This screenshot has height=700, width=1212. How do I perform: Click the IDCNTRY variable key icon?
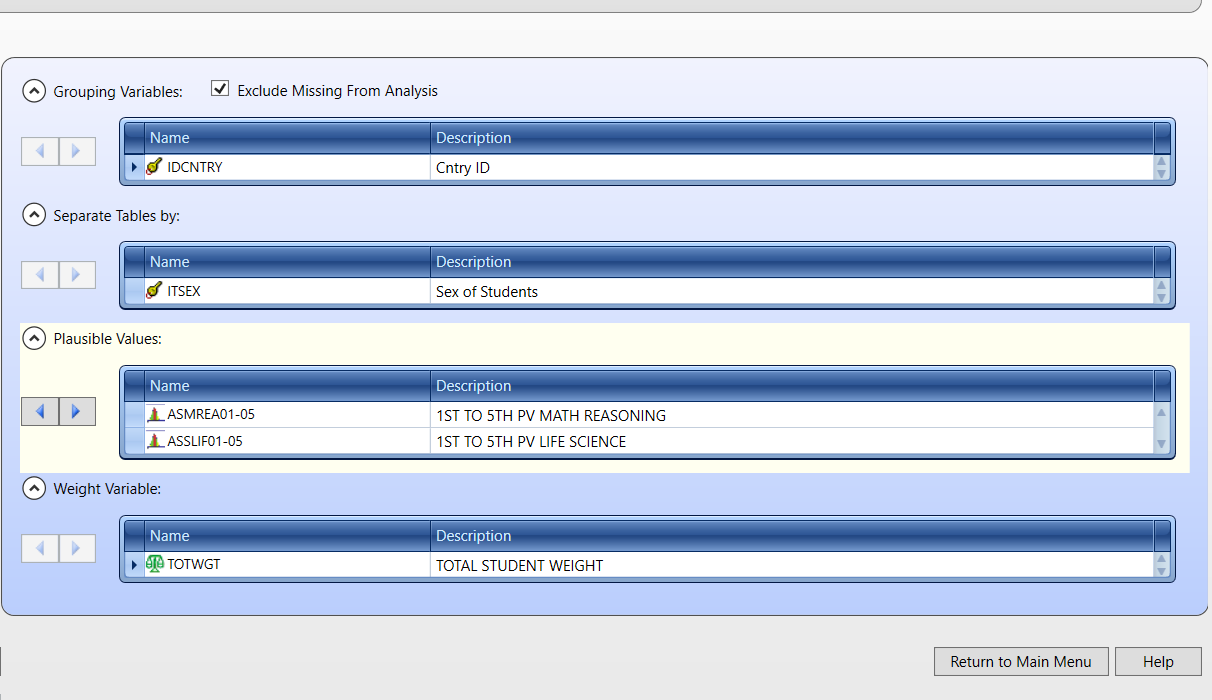(154, 167)
